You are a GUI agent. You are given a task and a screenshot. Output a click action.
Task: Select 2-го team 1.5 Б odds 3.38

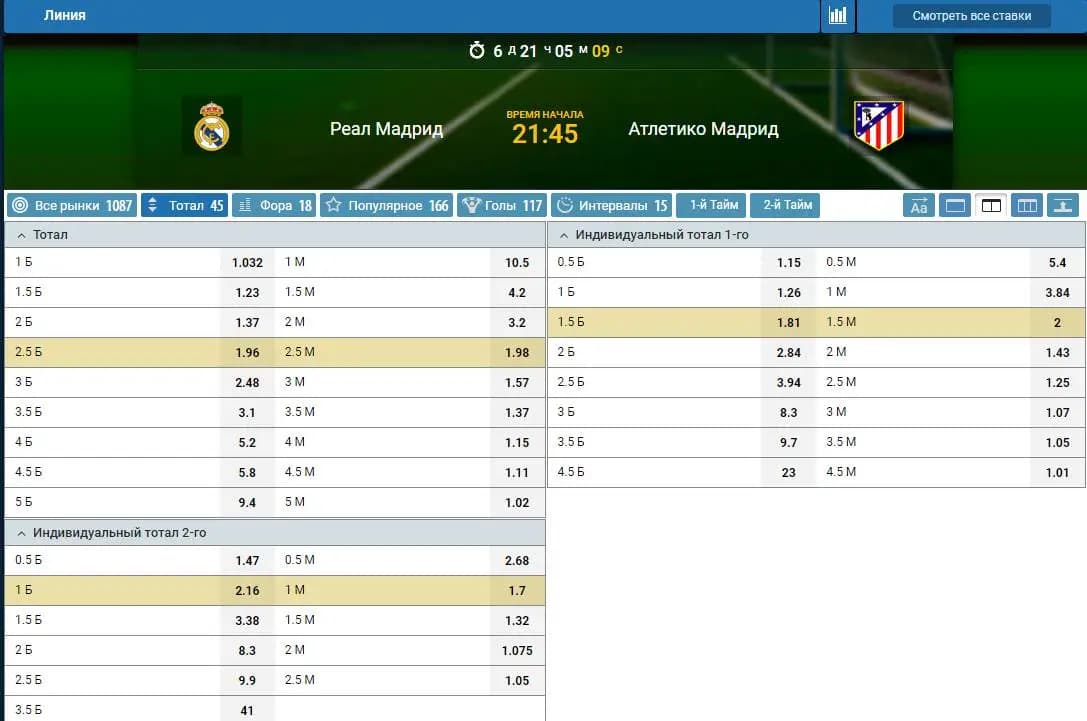[247, 620]
